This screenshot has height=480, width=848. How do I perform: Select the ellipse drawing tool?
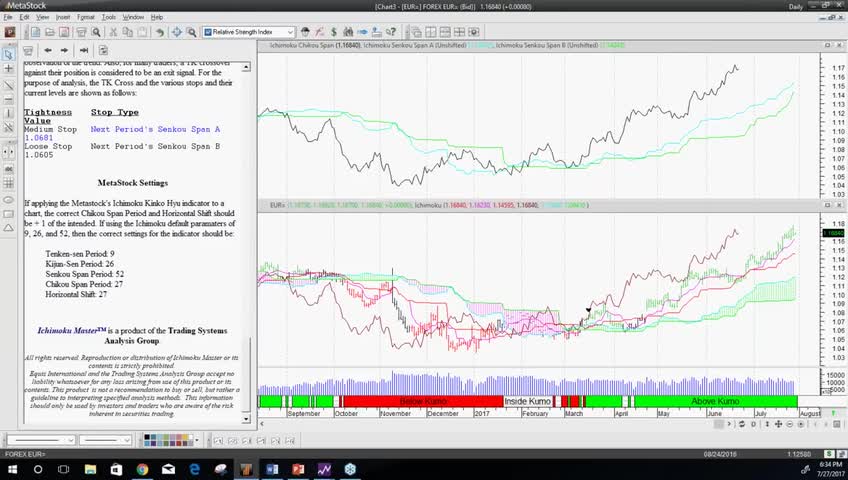click(x=8, y=200)
